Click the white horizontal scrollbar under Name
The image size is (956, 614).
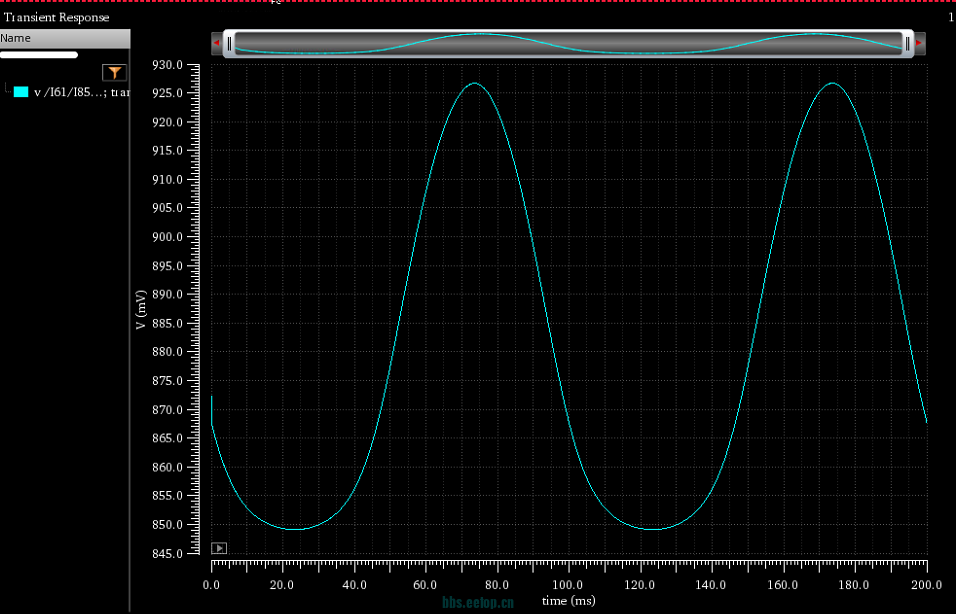39,55
